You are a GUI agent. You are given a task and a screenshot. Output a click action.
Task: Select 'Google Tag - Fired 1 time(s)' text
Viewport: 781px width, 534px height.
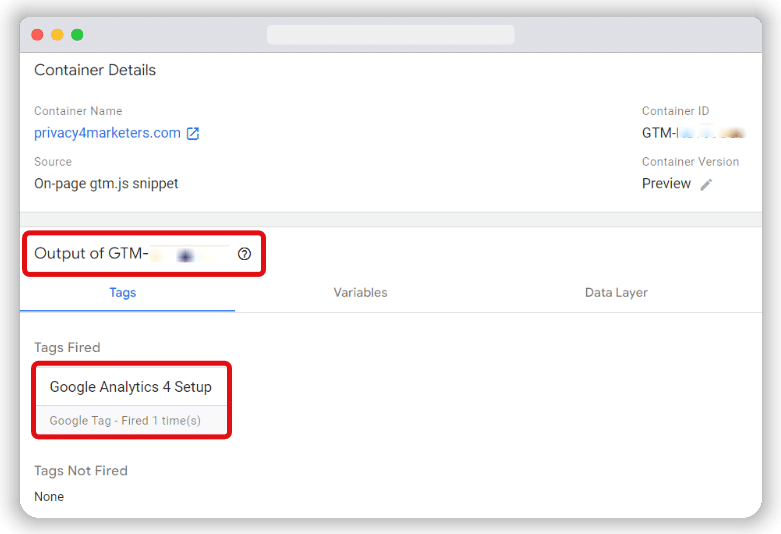(x=125, y=421)
